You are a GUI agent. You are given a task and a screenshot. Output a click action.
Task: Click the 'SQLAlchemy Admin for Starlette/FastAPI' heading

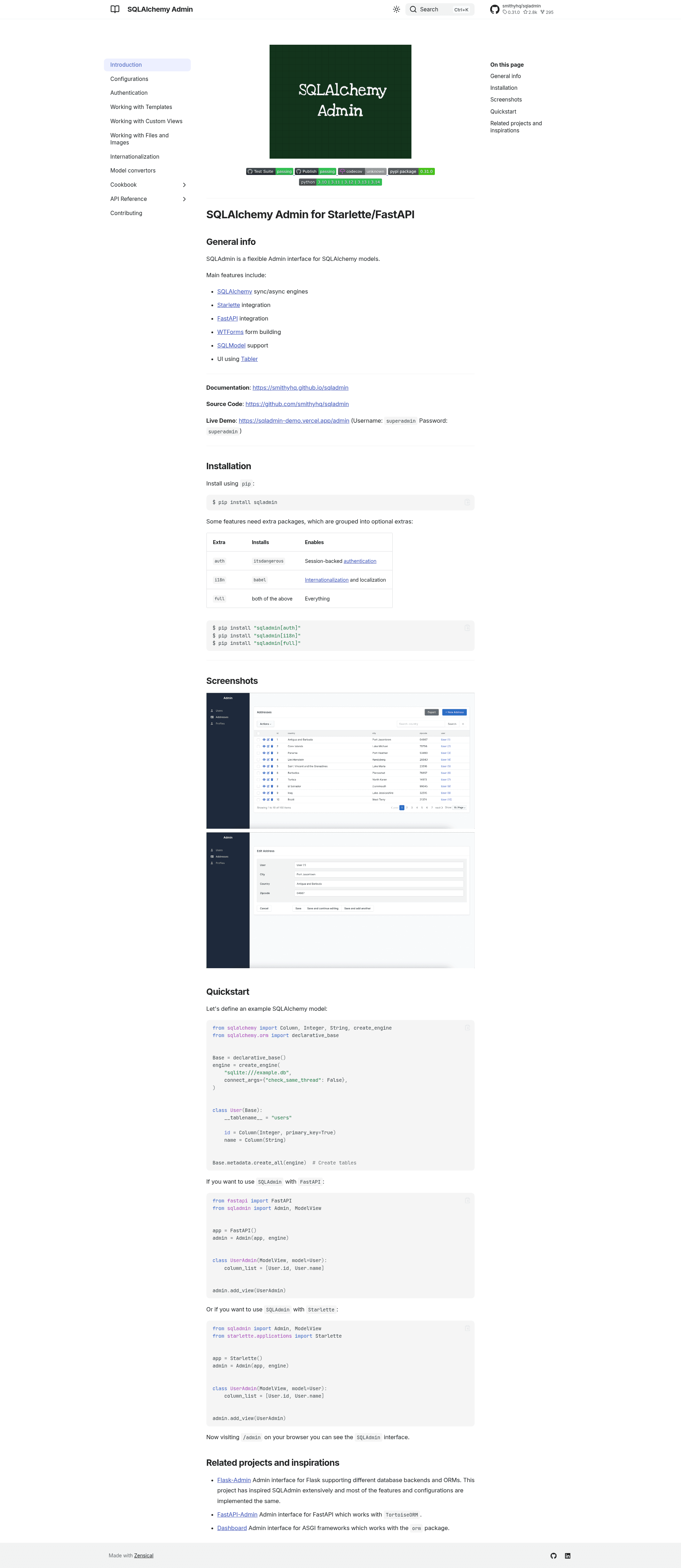coord(310,214)
